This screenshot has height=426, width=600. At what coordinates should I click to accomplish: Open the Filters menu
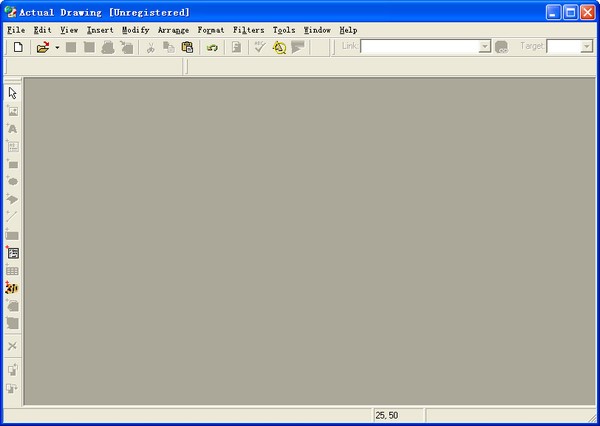tap(249, 30)
